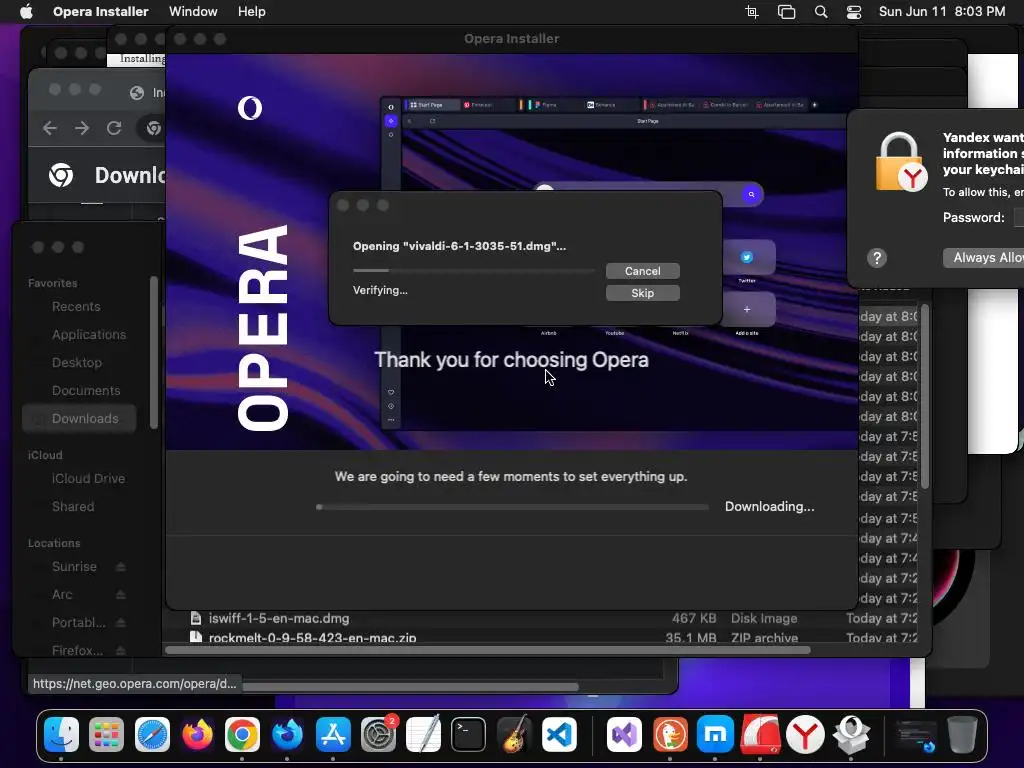Screen dimensions: 1024x768
Task: Open the Opera Installer app menu
Action: 101,12
